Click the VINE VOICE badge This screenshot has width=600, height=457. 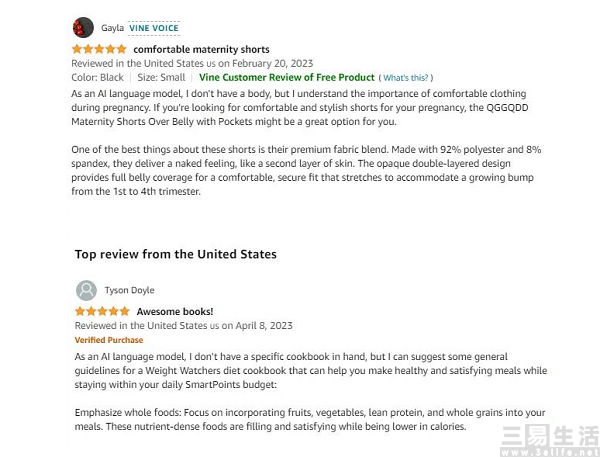[154, 28]
